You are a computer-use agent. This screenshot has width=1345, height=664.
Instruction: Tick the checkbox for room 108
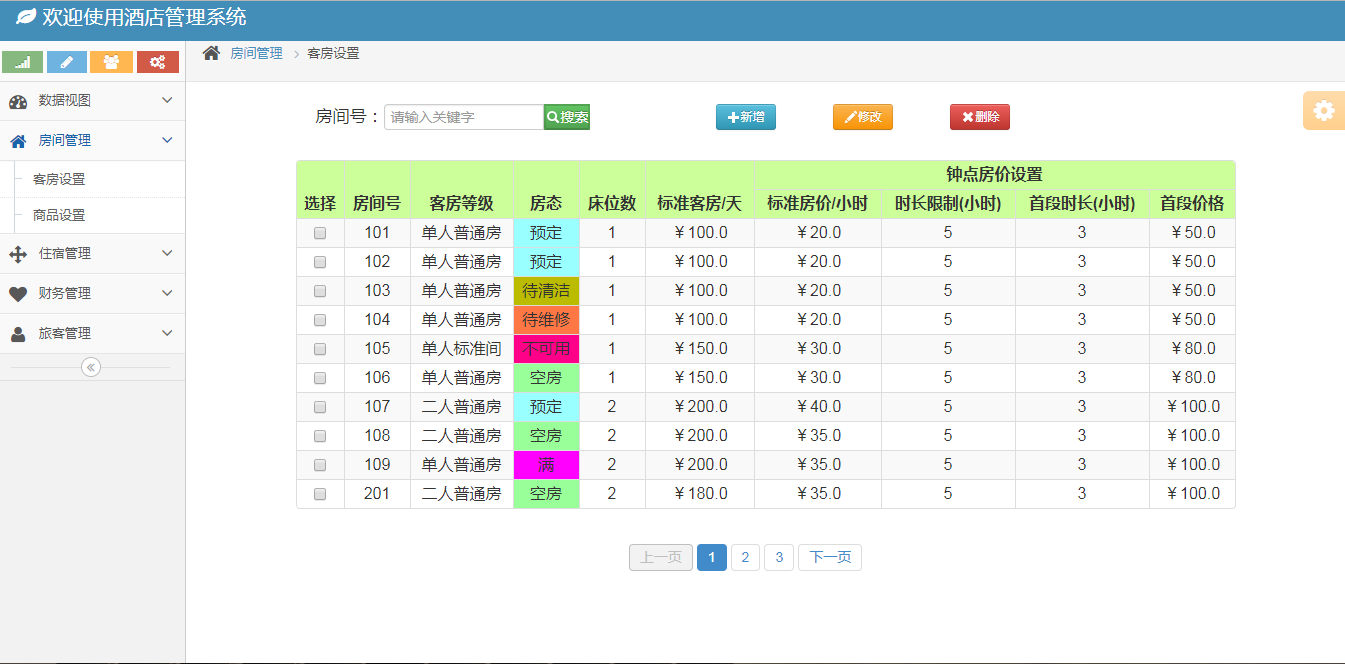[320, 436]
